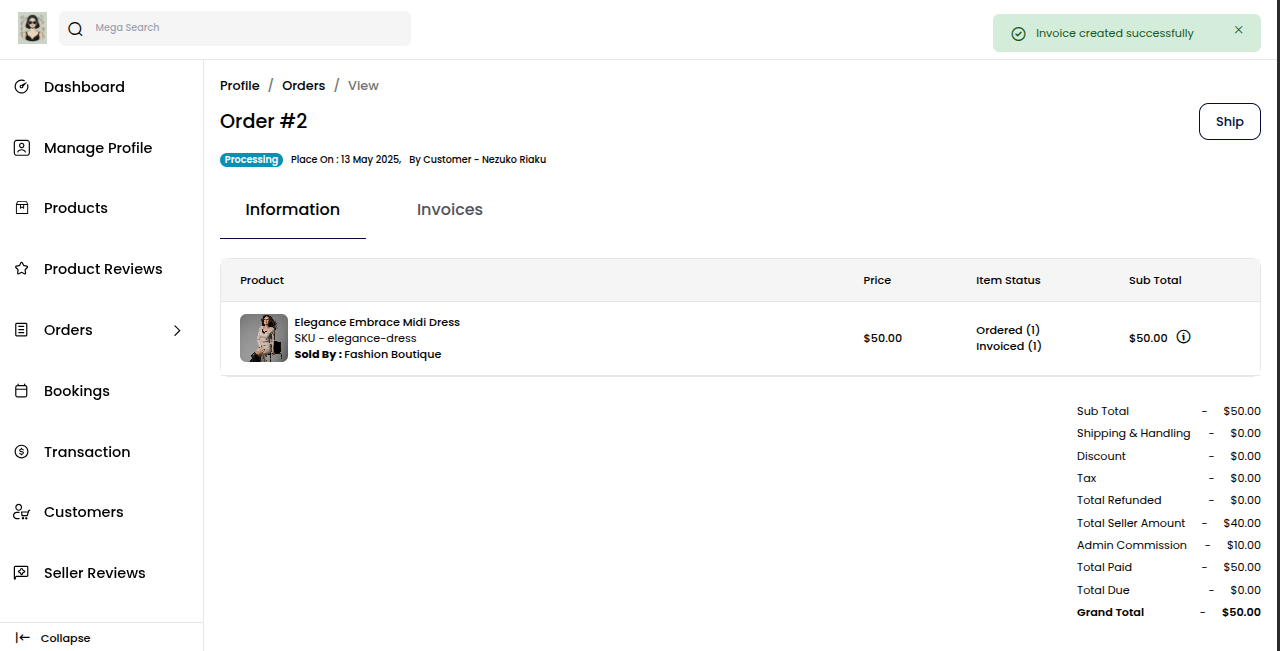Open the Elegance Embrace Midi Dress thumbnail
1280x651 pixels.
pyautogui.click(x=263, y=338)
